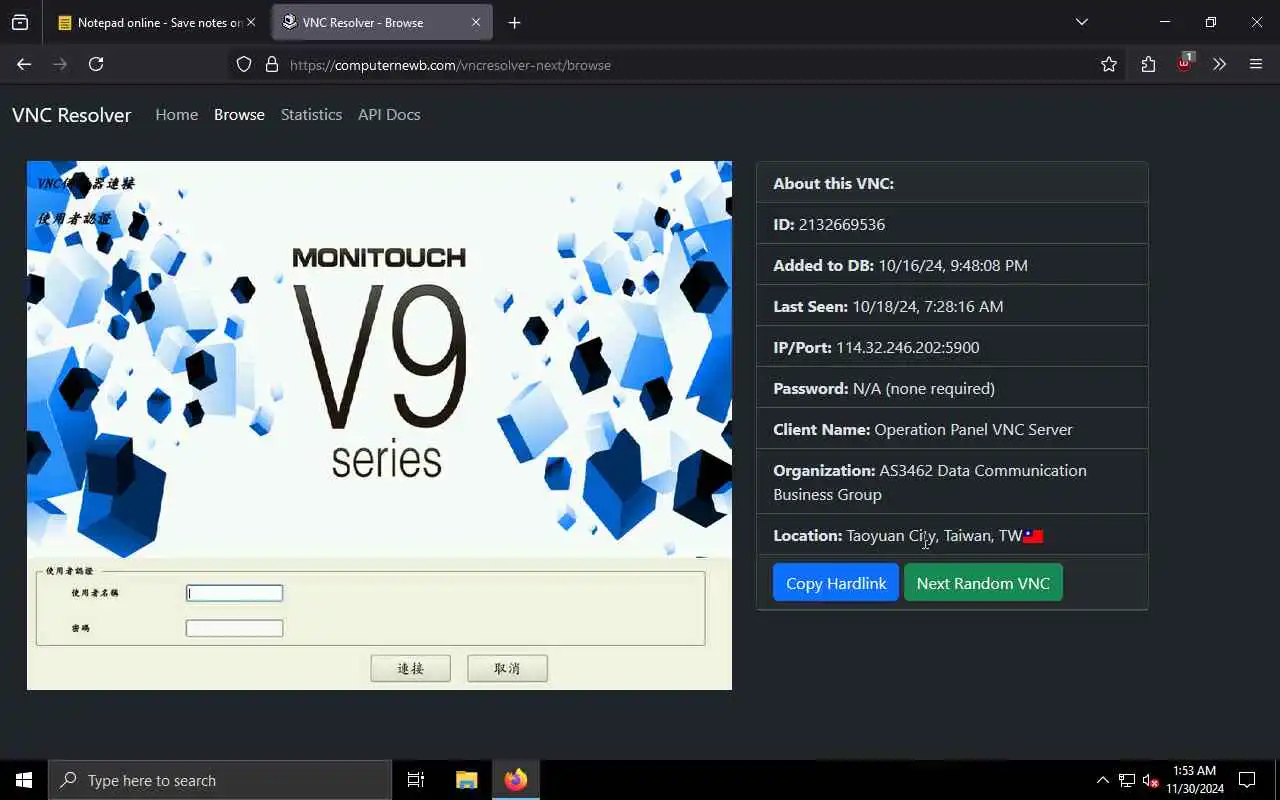The image size is (1280, 800).
Task: Open the uBlock Origin extension icon
Action: (1184, 63)
